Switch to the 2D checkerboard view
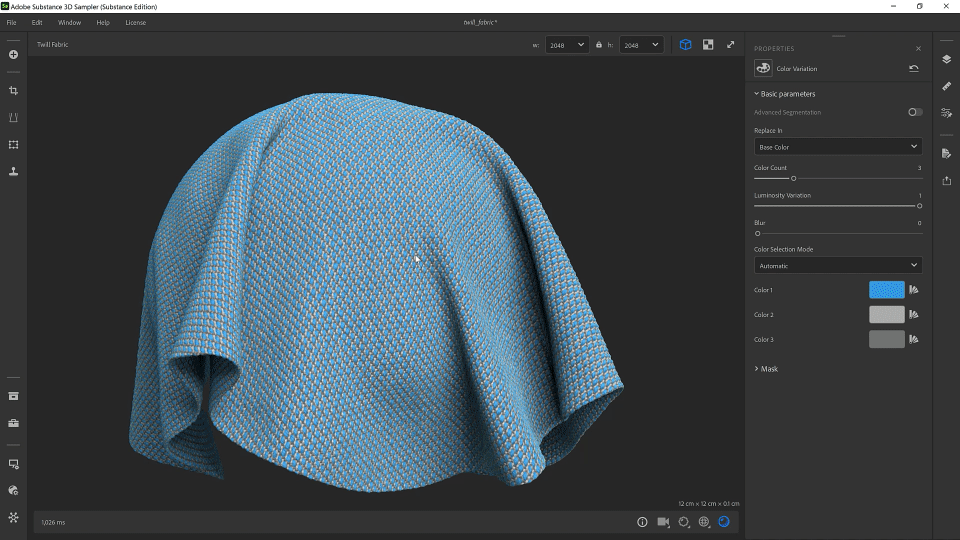 pos(708,45)
